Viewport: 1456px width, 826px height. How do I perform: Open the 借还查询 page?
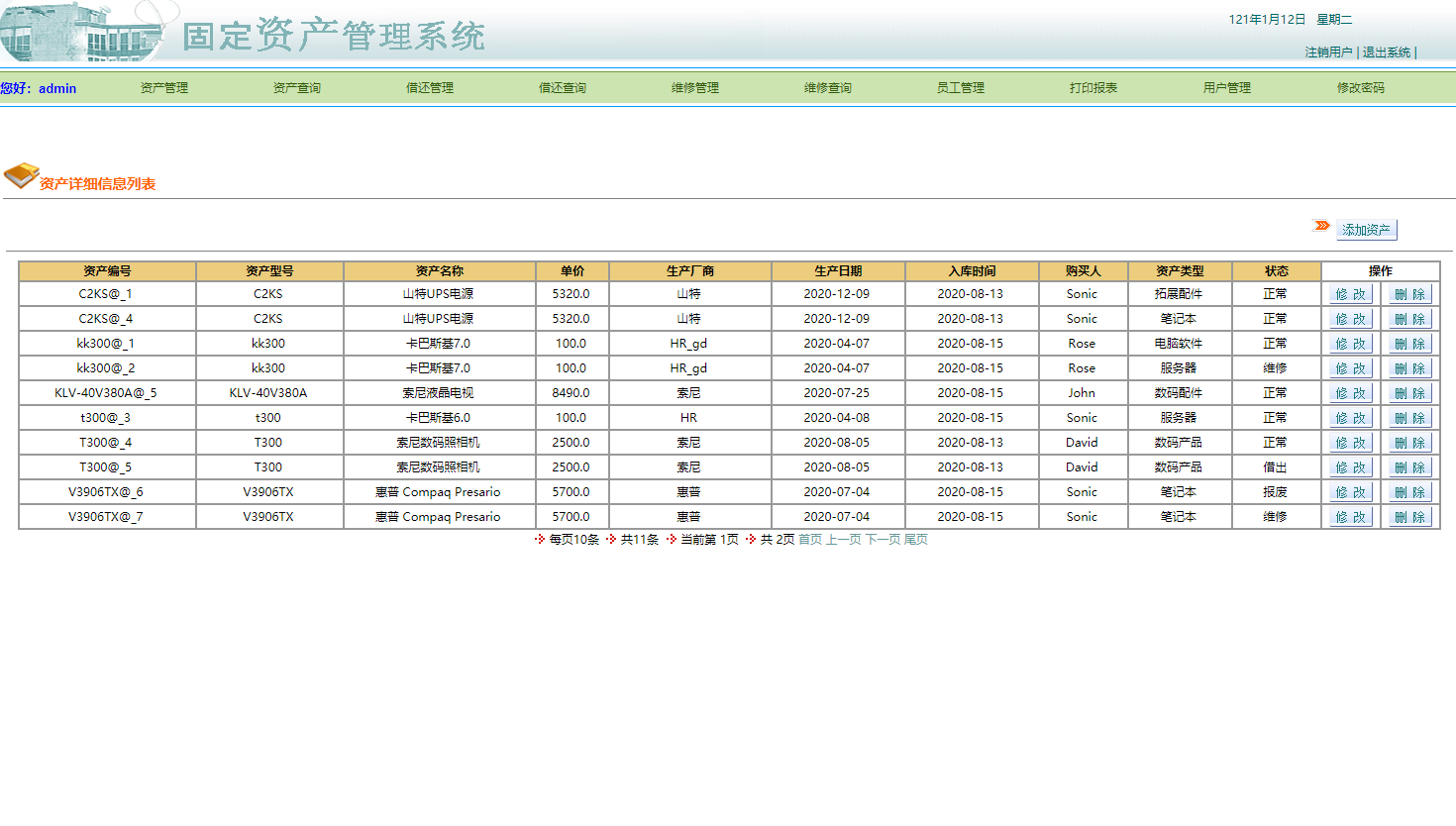click(562, 87)
